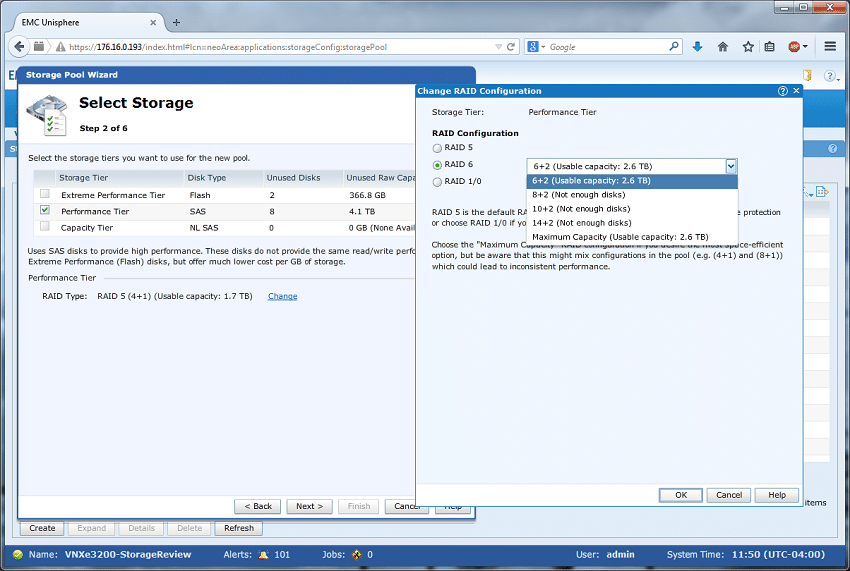Choose 14+2 (Not enough disks) option
Screen dimensions: 850x571
[x=632, y=223]
